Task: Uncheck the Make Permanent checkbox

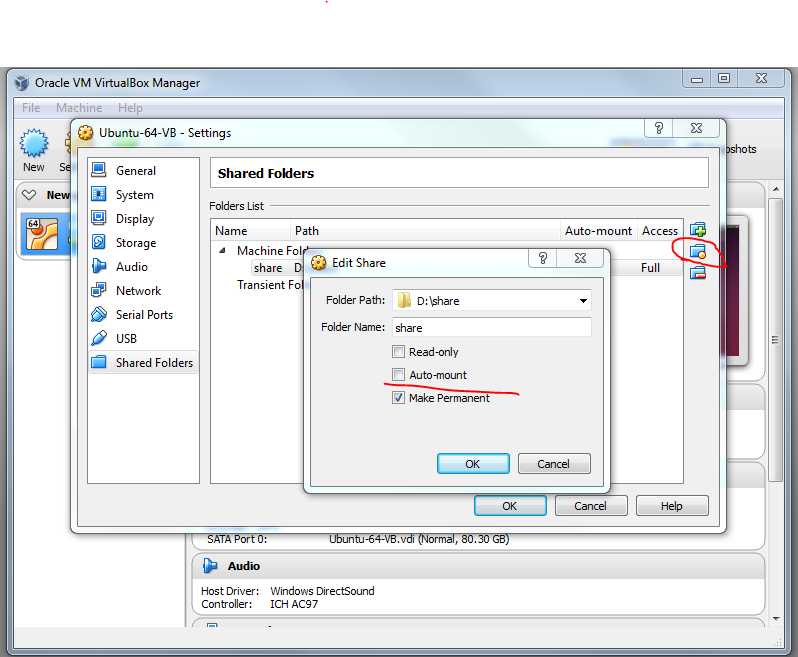Action: (398, 397)
